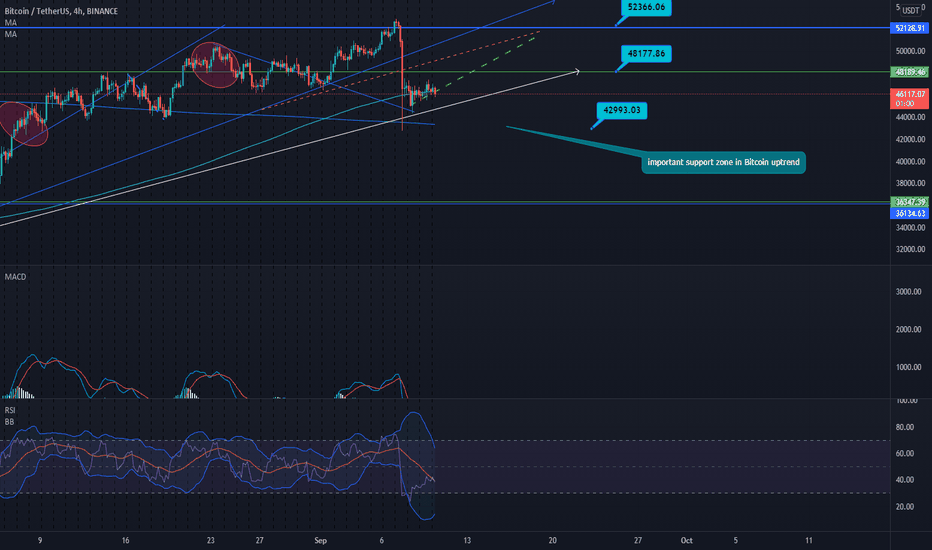Click the Sep label on the time axis
Viewport: 932px width, 550px height.
(x=320, y=540)
